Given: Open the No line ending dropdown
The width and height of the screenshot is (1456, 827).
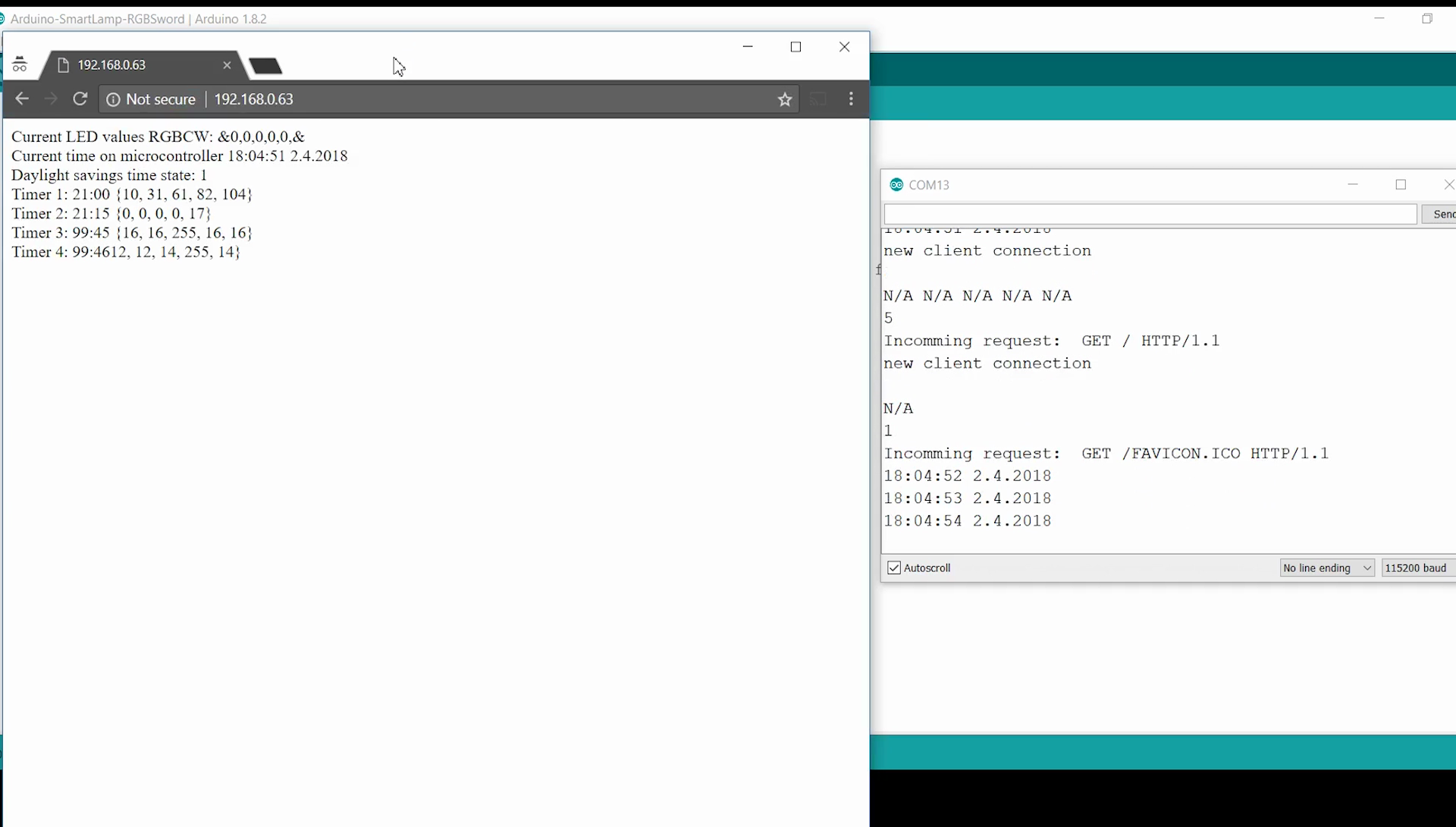Looking at the screenshot, I should click(1327, 568).
